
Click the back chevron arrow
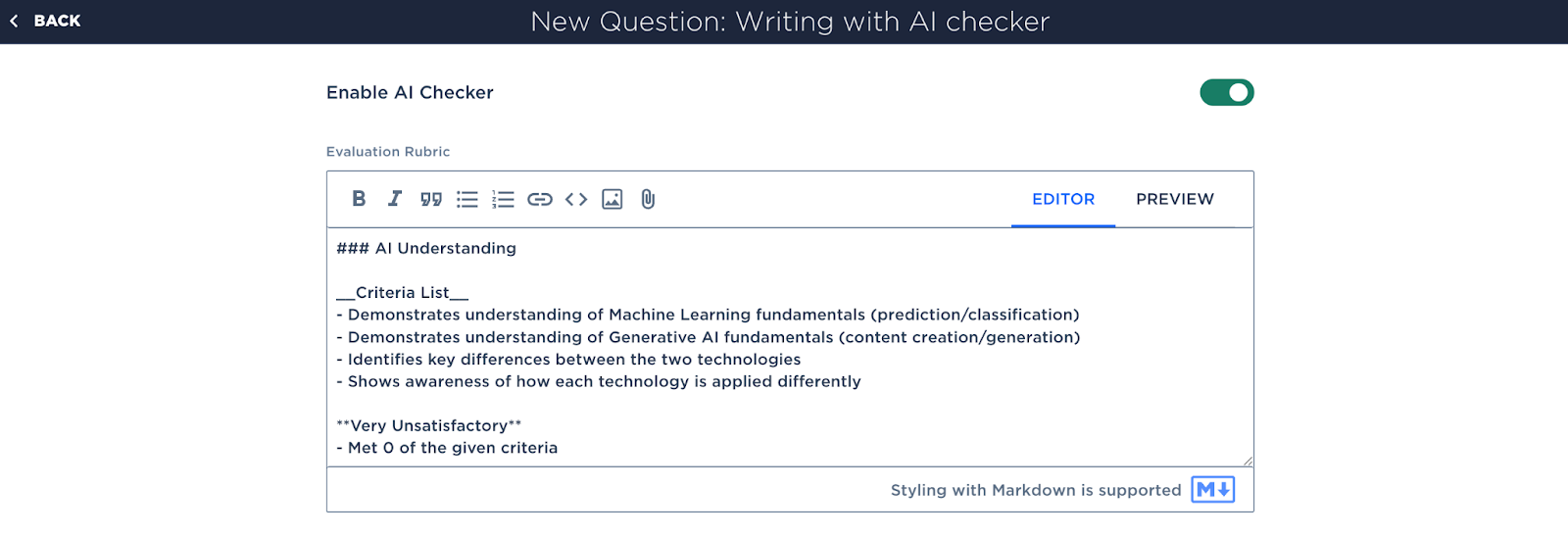(x=14, y=21)
